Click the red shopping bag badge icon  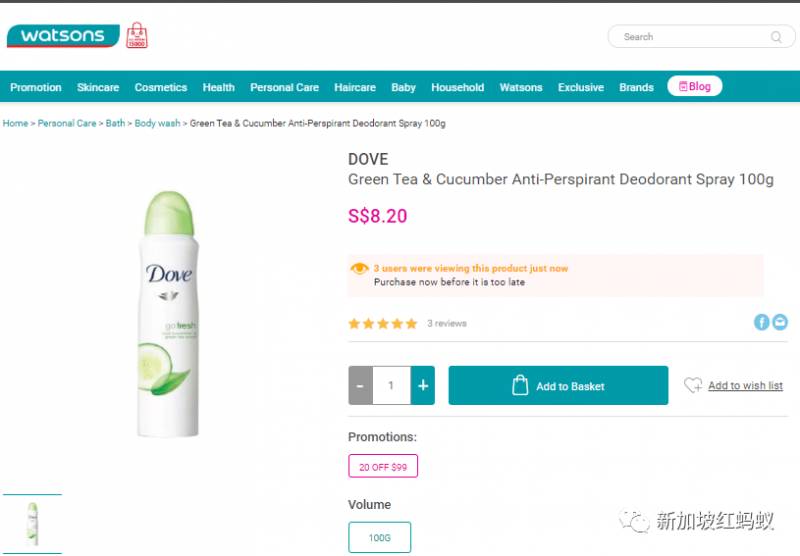coord(137,36)
